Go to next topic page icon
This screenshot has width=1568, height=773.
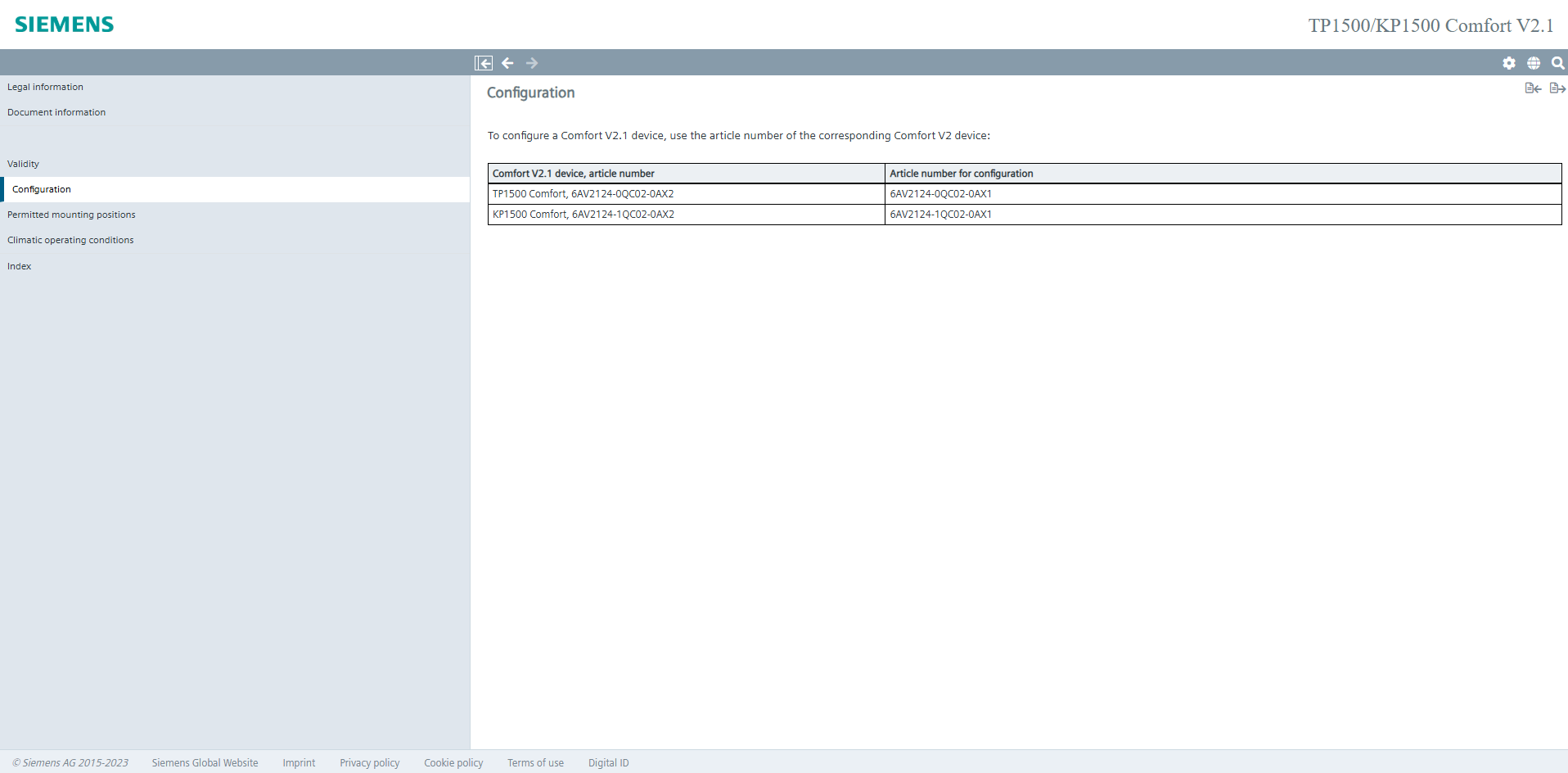[1557, 88]
